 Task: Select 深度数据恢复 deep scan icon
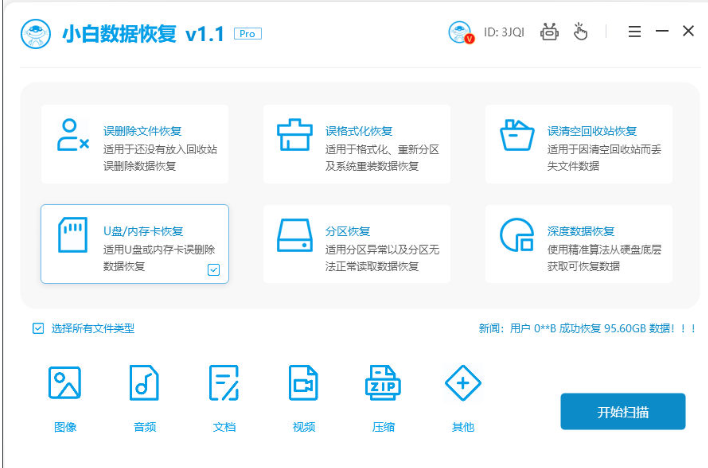(517, 235)
